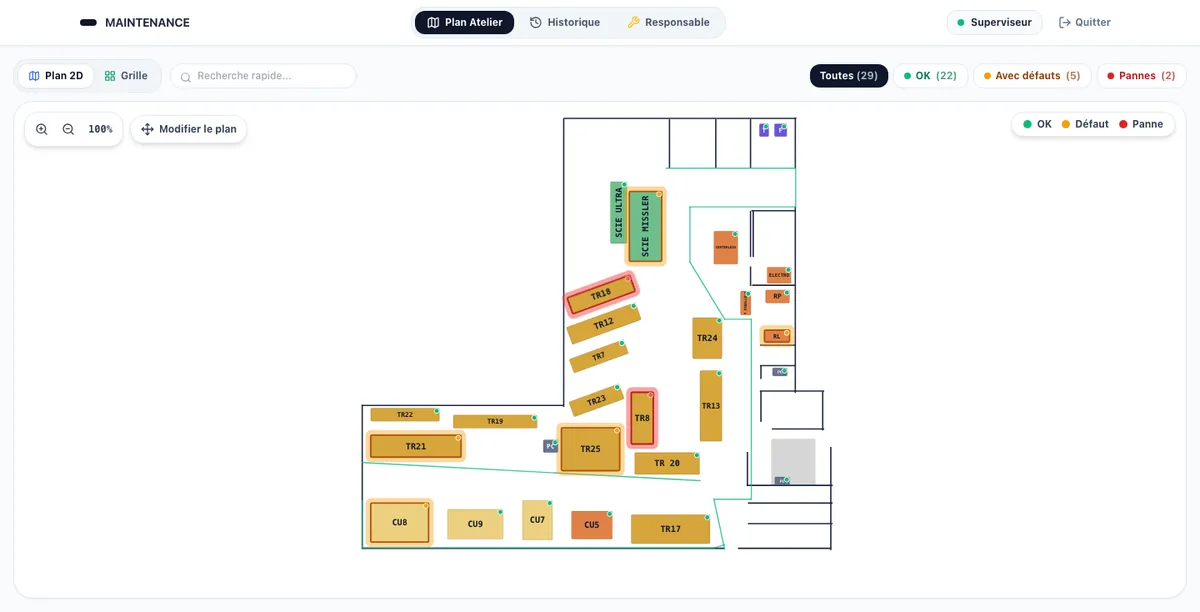
Task: Select machine TR24 on plan
Action: 707,338
